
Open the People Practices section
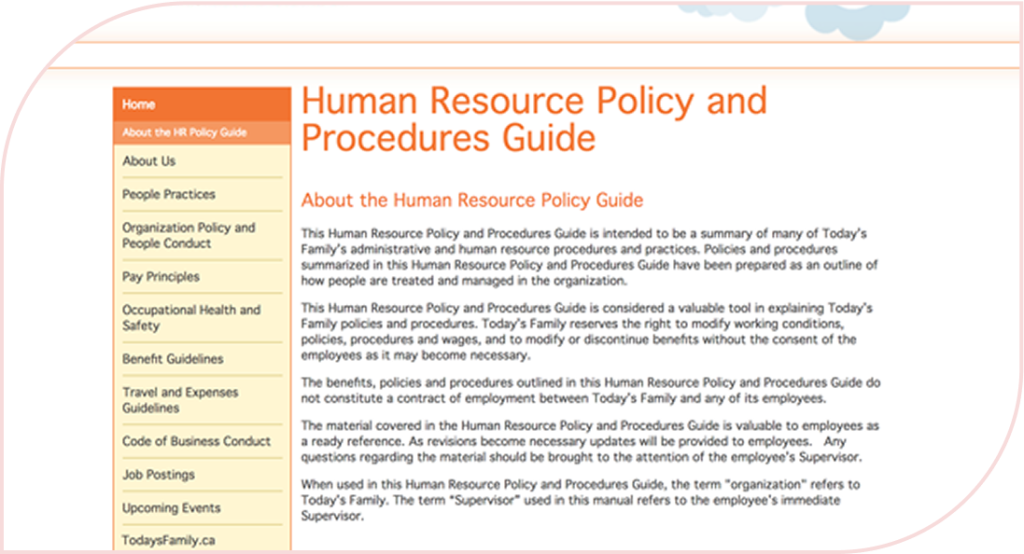(168, 194)
